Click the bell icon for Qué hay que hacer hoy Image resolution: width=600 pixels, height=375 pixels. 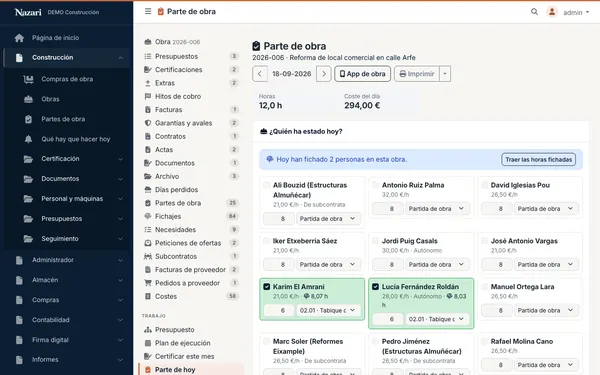pos(28,139)
